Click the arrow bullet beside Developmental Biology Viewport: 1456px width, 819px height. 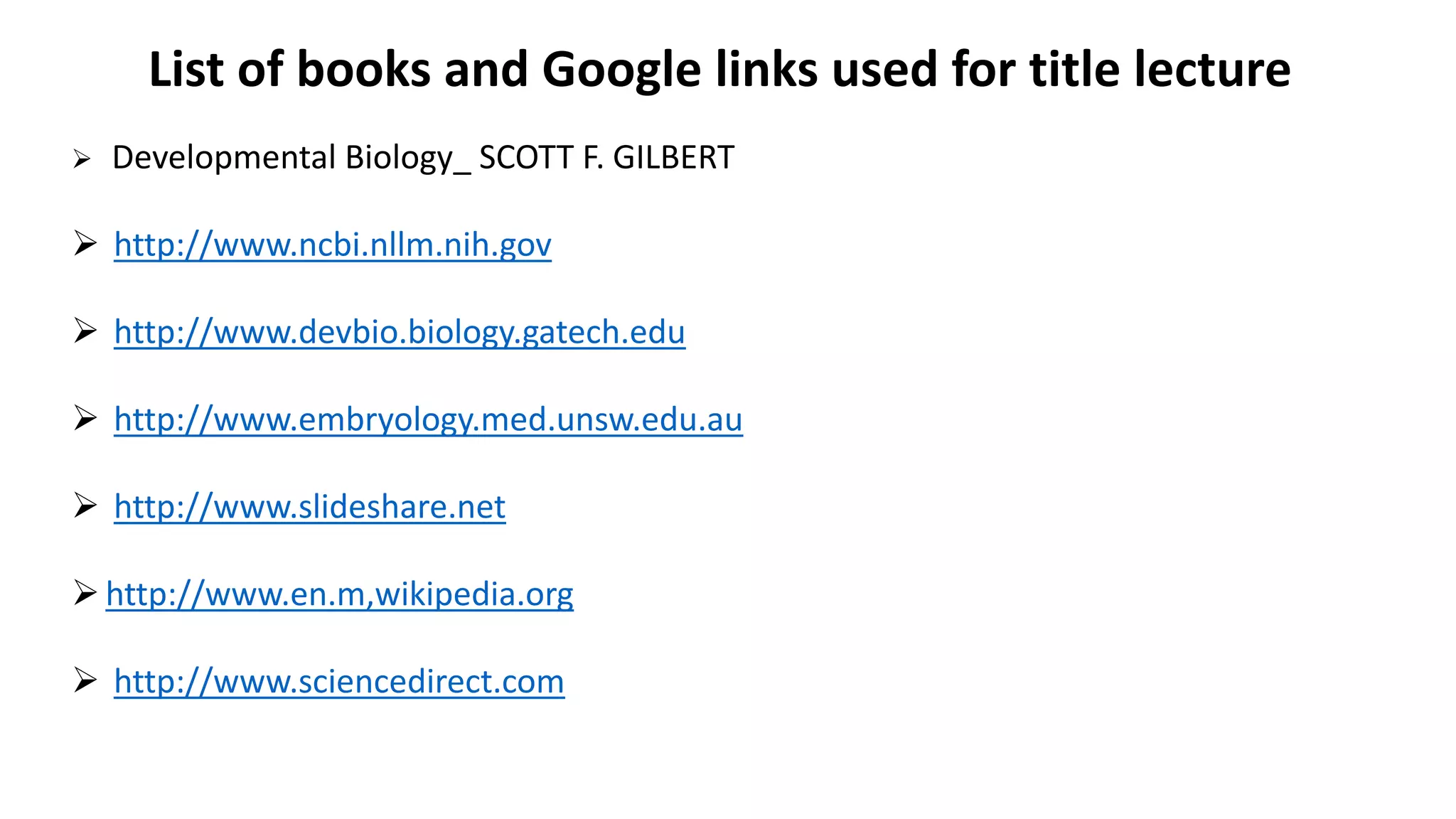[x=82, y=159]
